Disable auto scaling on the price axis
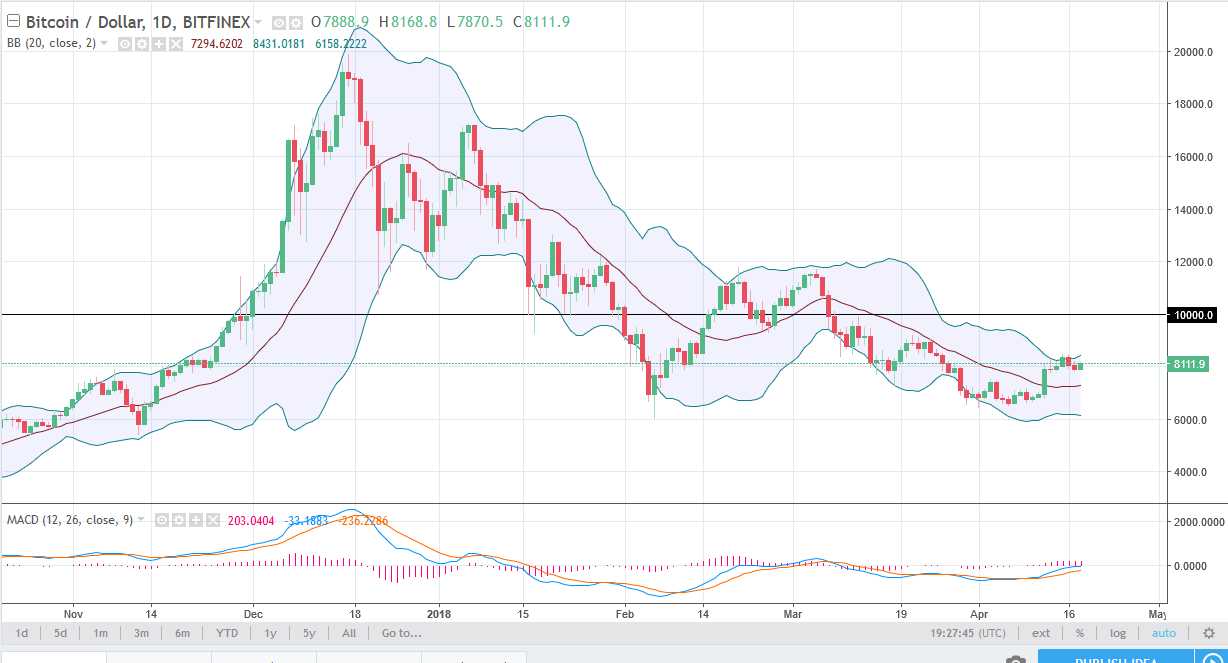The image size is (1228, 663). pos(1163,633)
